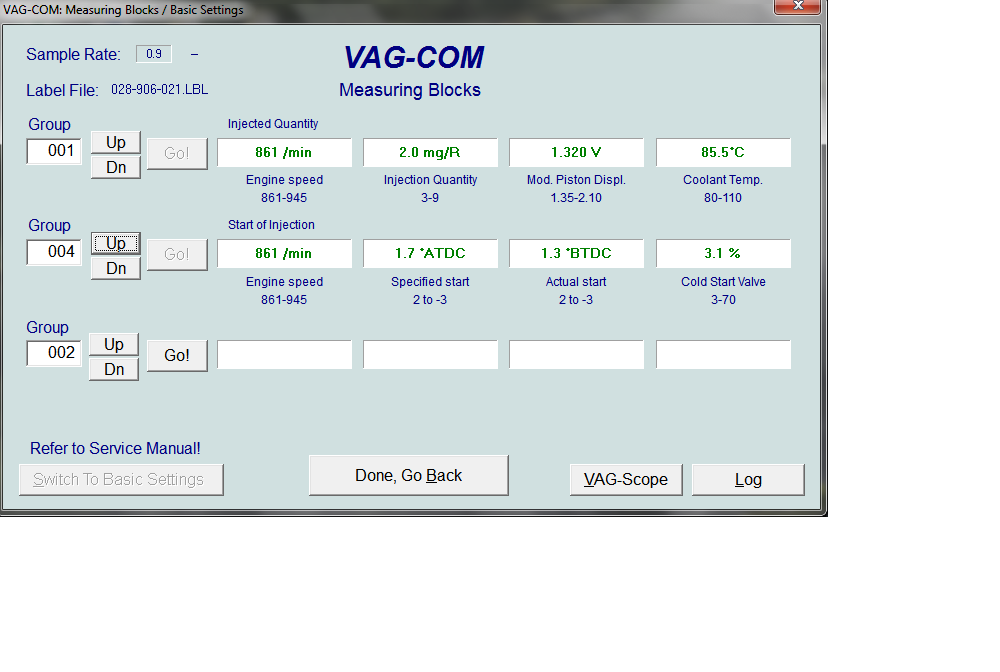Click the Injection Quantity 2.0 mg/R value
Screen dimensions: 1000x672
coord(430,153)
